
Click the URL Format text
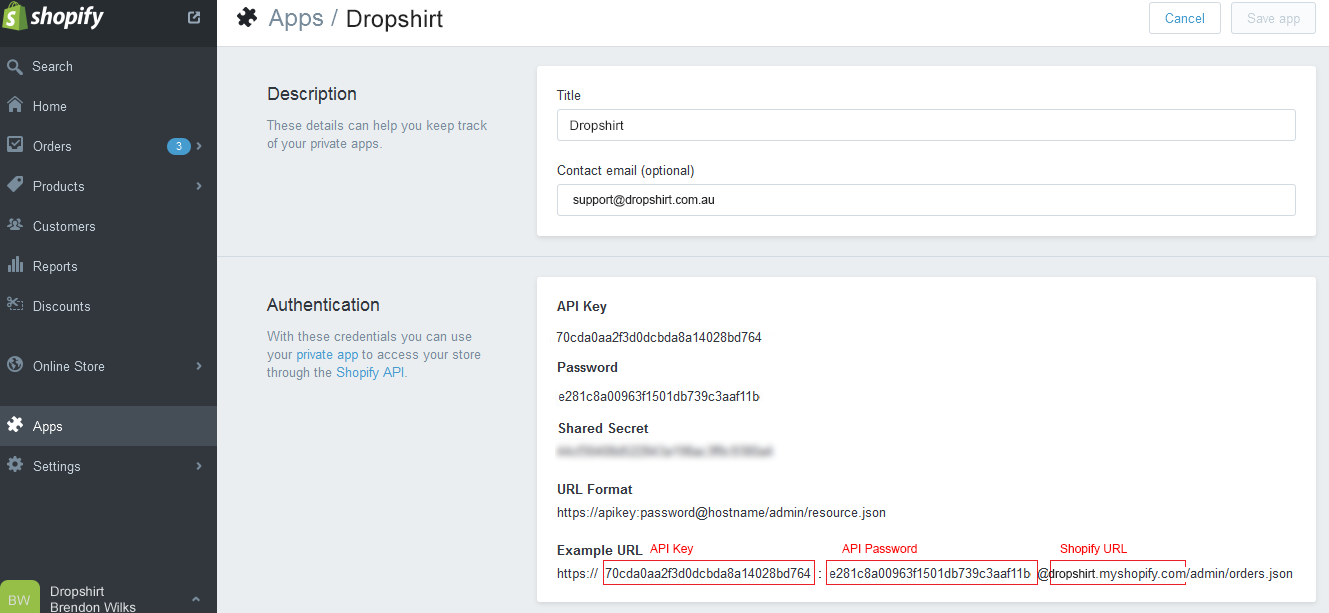coord(721,513)
